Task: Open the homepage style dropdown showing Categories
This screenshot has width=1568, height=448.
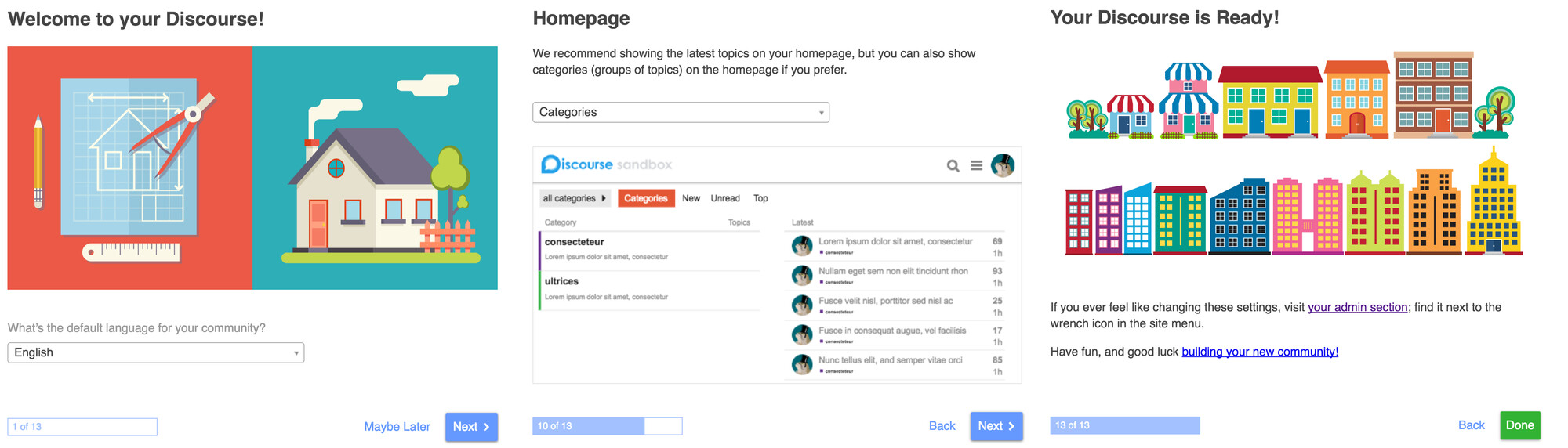Action: click(x=681, y=112)
